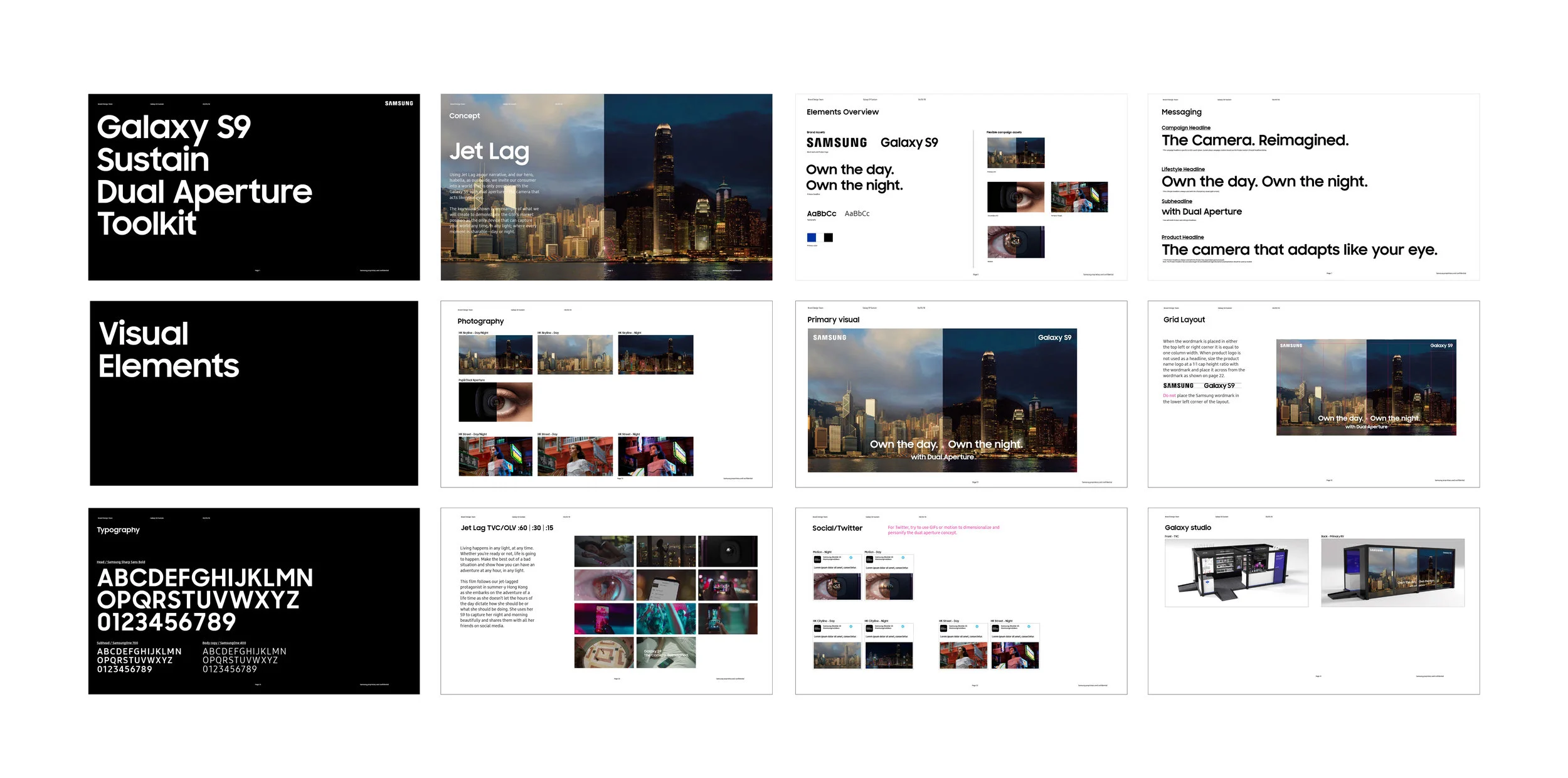Click 'Own the day. Own the night.' on Messaging slide
1568x778 pixels.
click(x=1264, y=182)
